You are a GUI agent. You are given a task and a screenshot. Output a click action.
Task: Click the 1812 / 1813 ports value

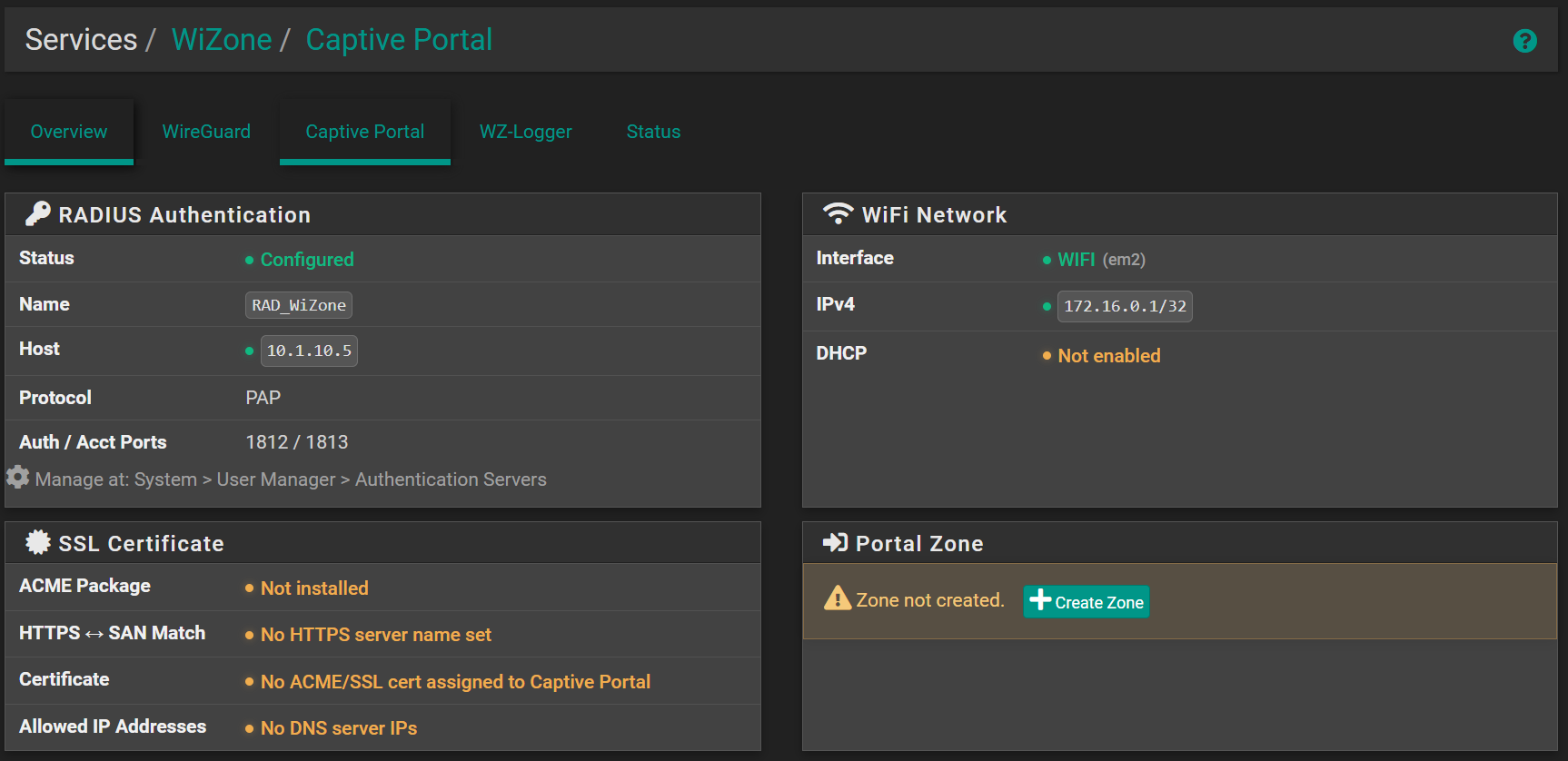(297, 442)
